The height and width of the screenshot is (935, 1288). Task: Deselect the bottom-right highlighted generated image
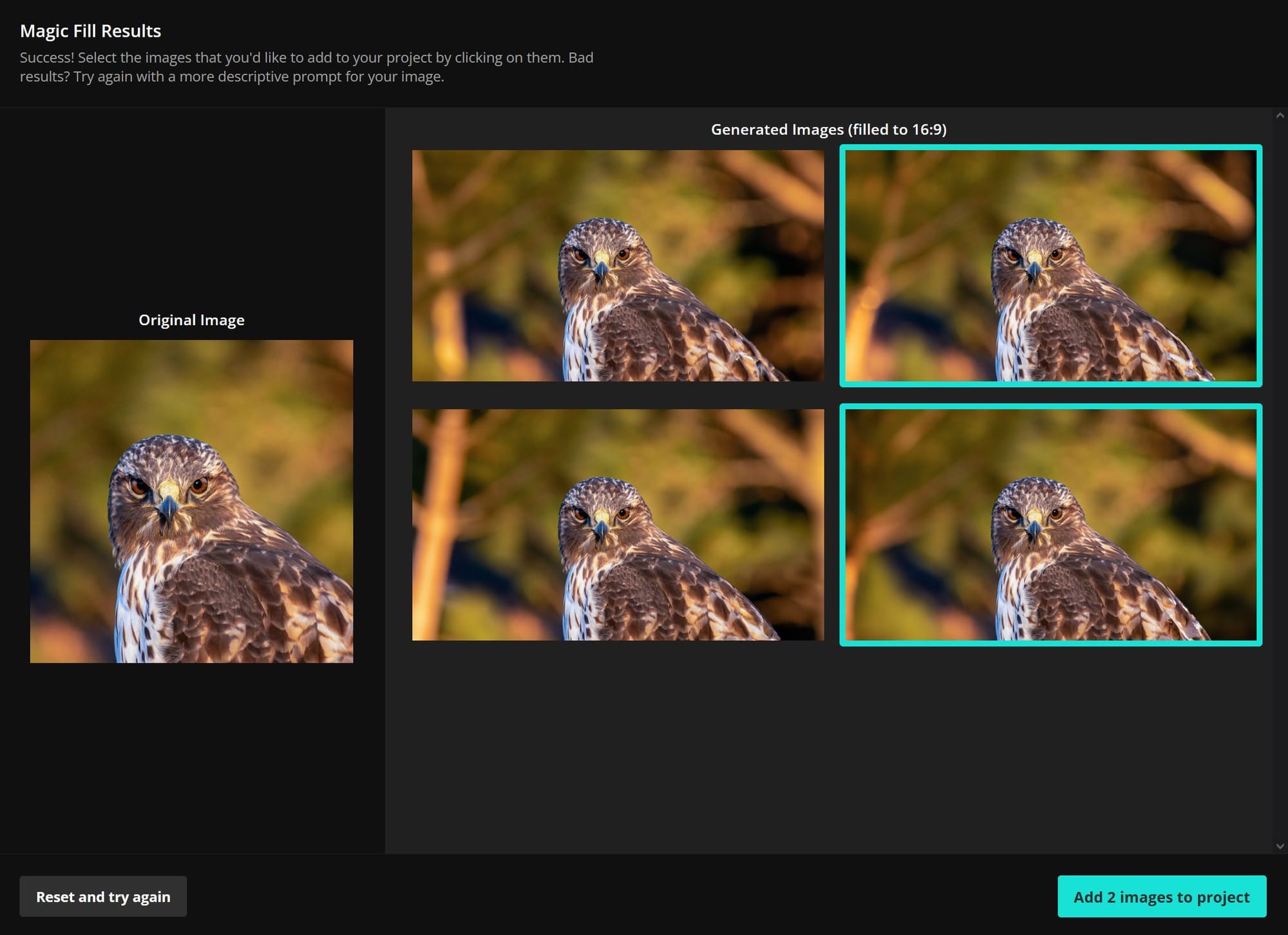(1050, 524)
